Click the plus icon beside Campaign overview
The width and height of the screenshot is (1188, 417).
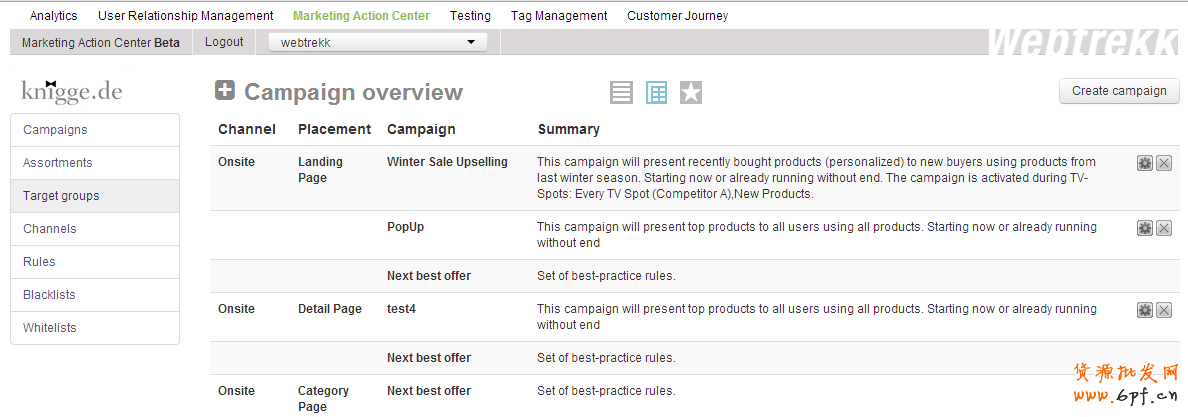click(225, 91)
